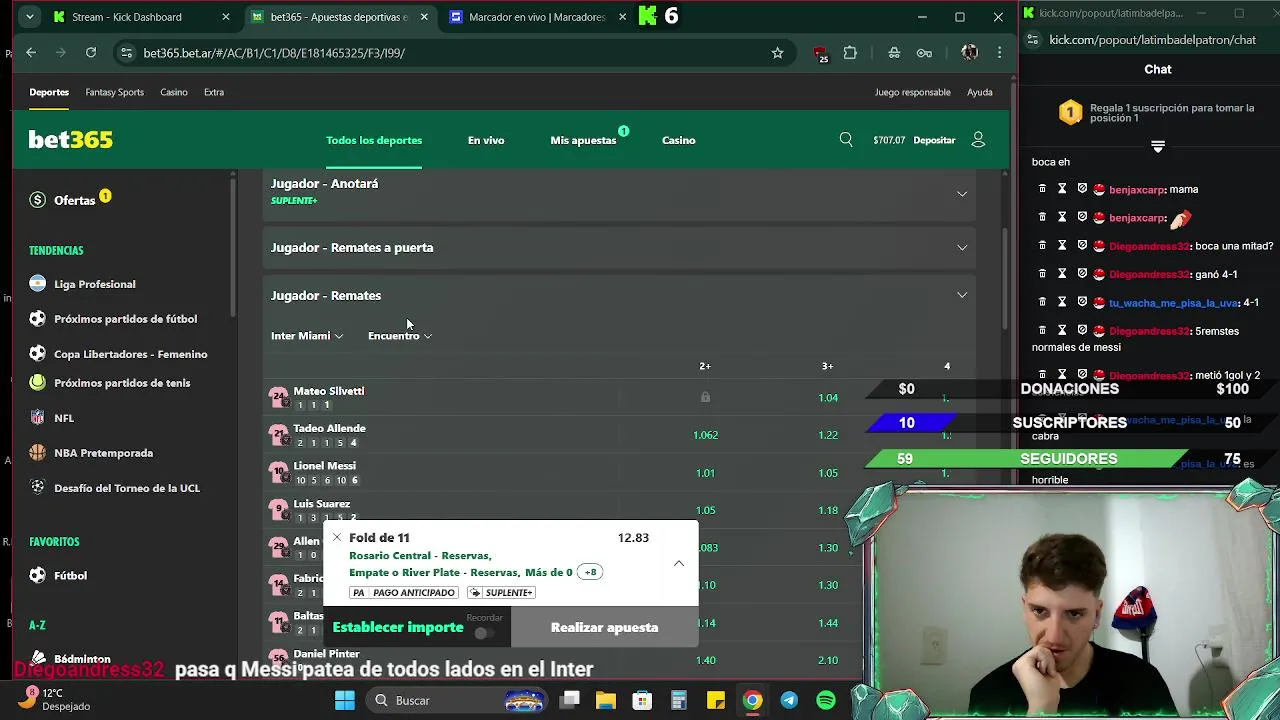Switch to the En vivo tab
Viewport: 1280px width, 720px height.
pos(486,140)
